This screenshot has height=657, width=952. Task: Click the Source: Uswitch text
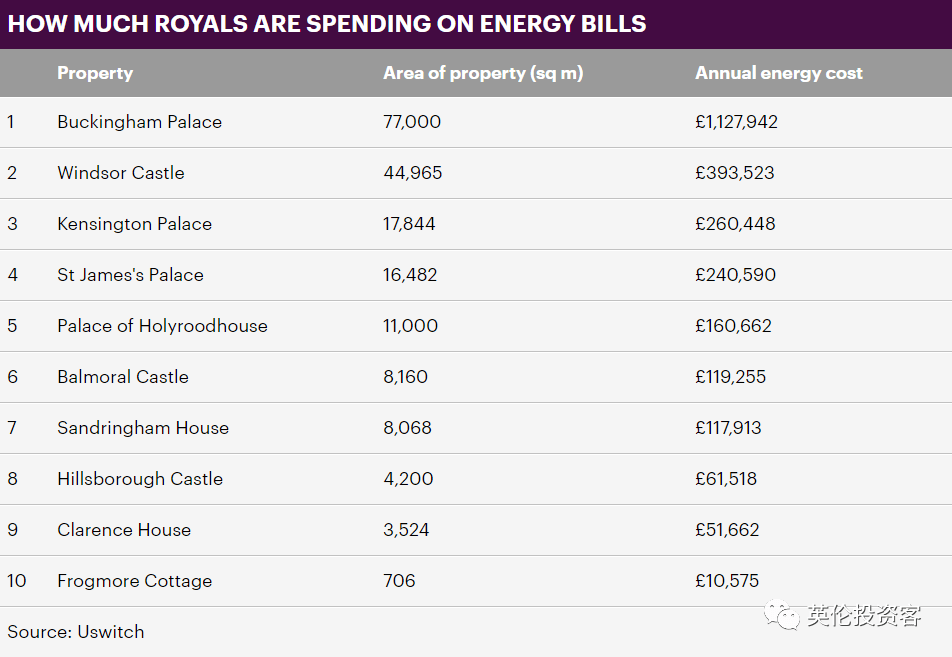76,632
